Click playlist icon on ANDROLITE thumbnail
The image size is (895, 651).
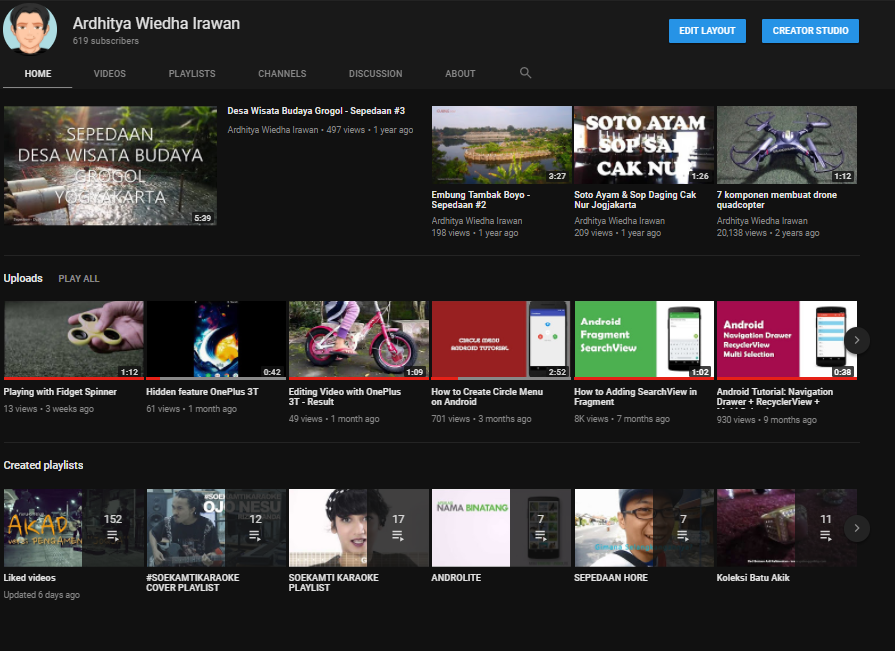point(541,536)
